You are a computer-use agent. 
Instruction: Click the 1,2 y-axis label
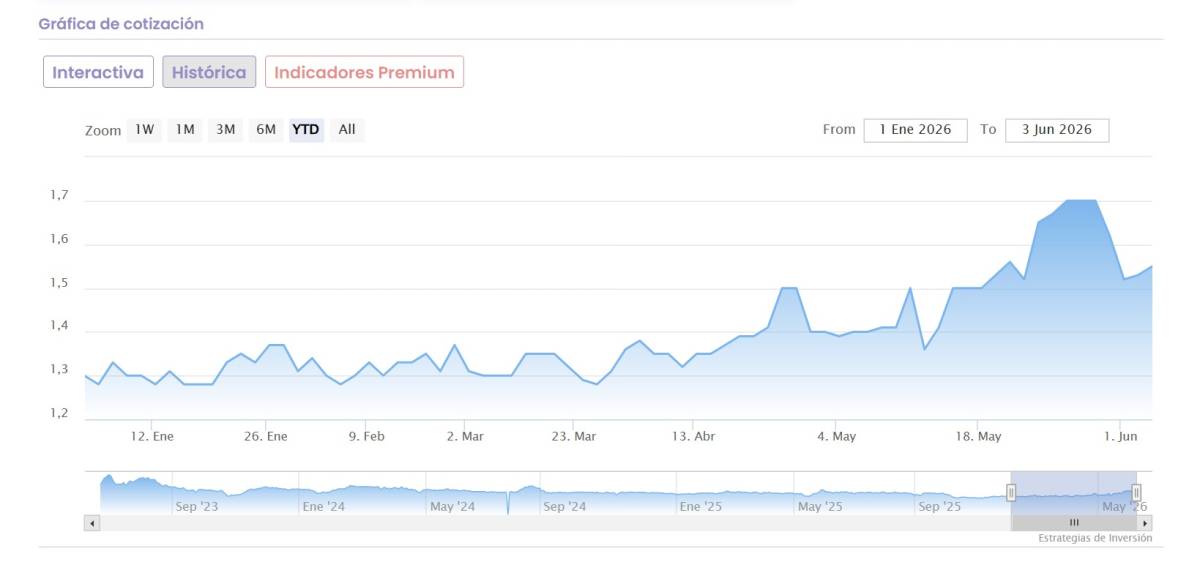pos(59,413)
